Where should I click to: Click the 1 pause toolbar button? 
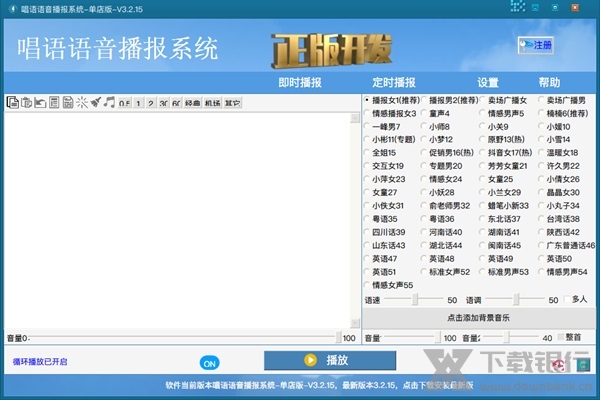tap(139, 103)
